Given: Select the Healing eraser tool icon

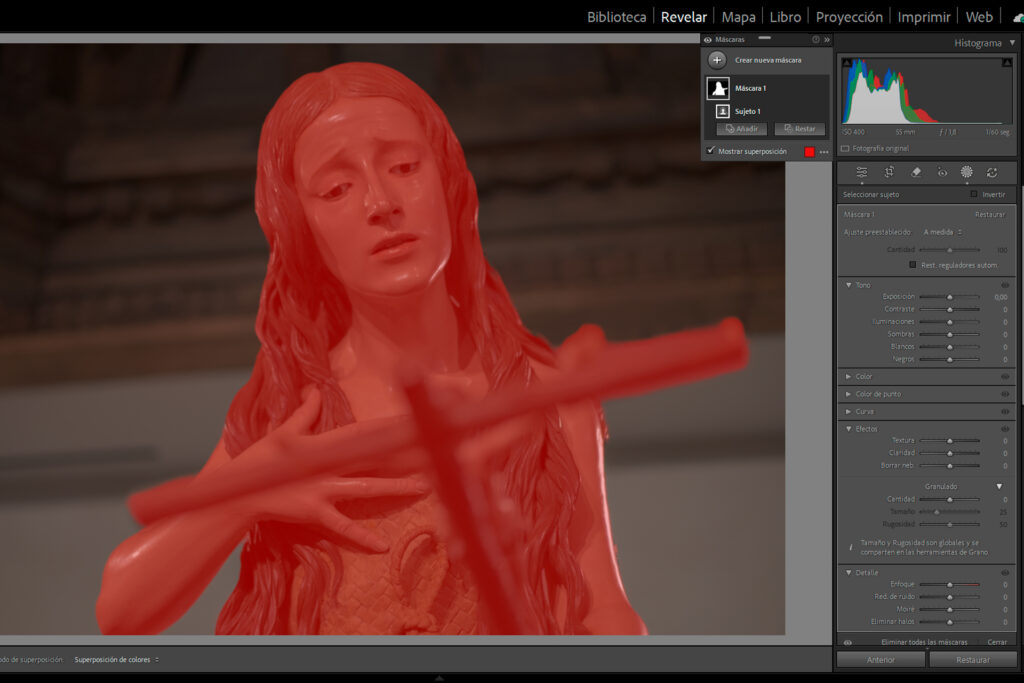Looking at the screenshot, I should (916, 172).
